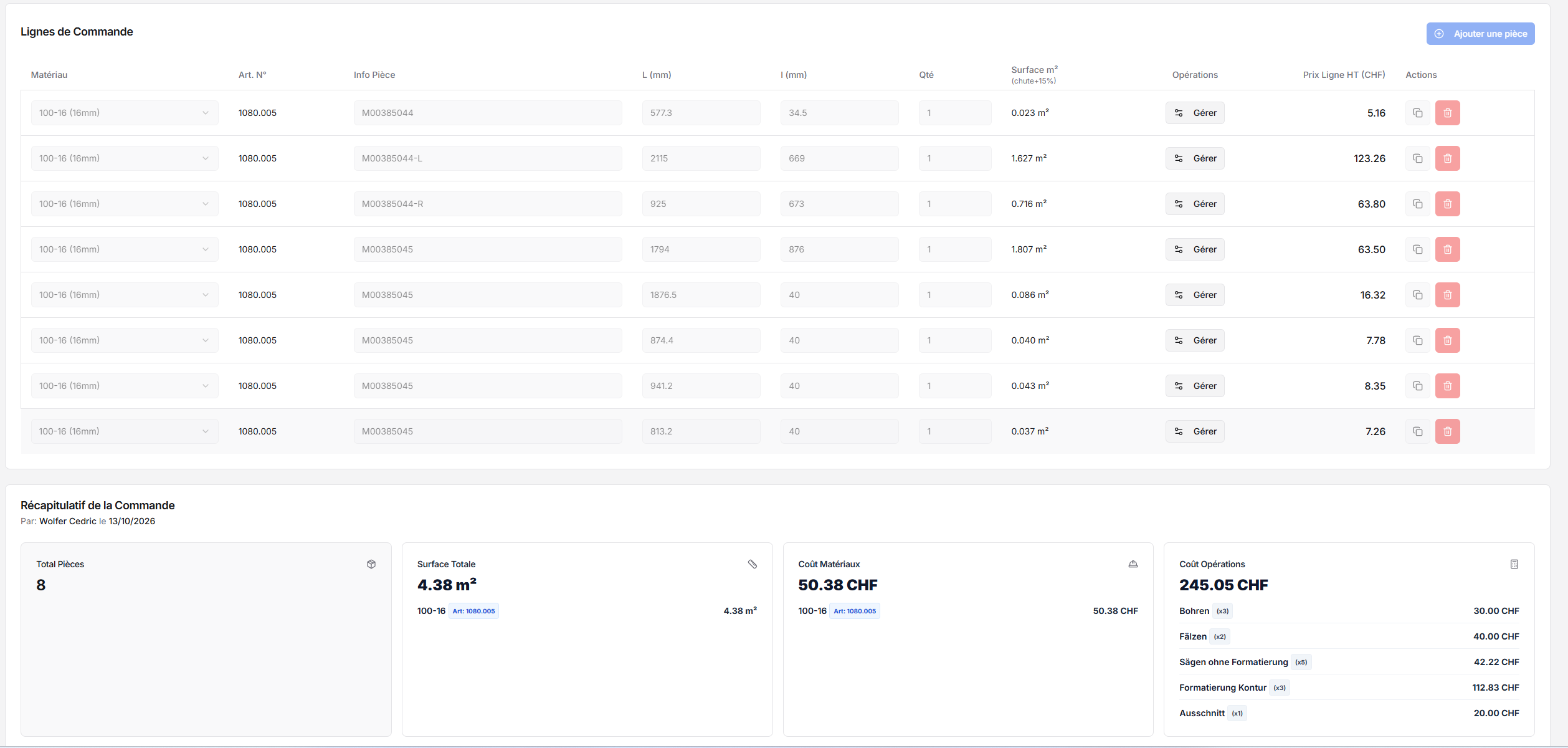The image size is (1568, 748).
Task: Delete the line priced 8.35
Action: point(1447,386)
